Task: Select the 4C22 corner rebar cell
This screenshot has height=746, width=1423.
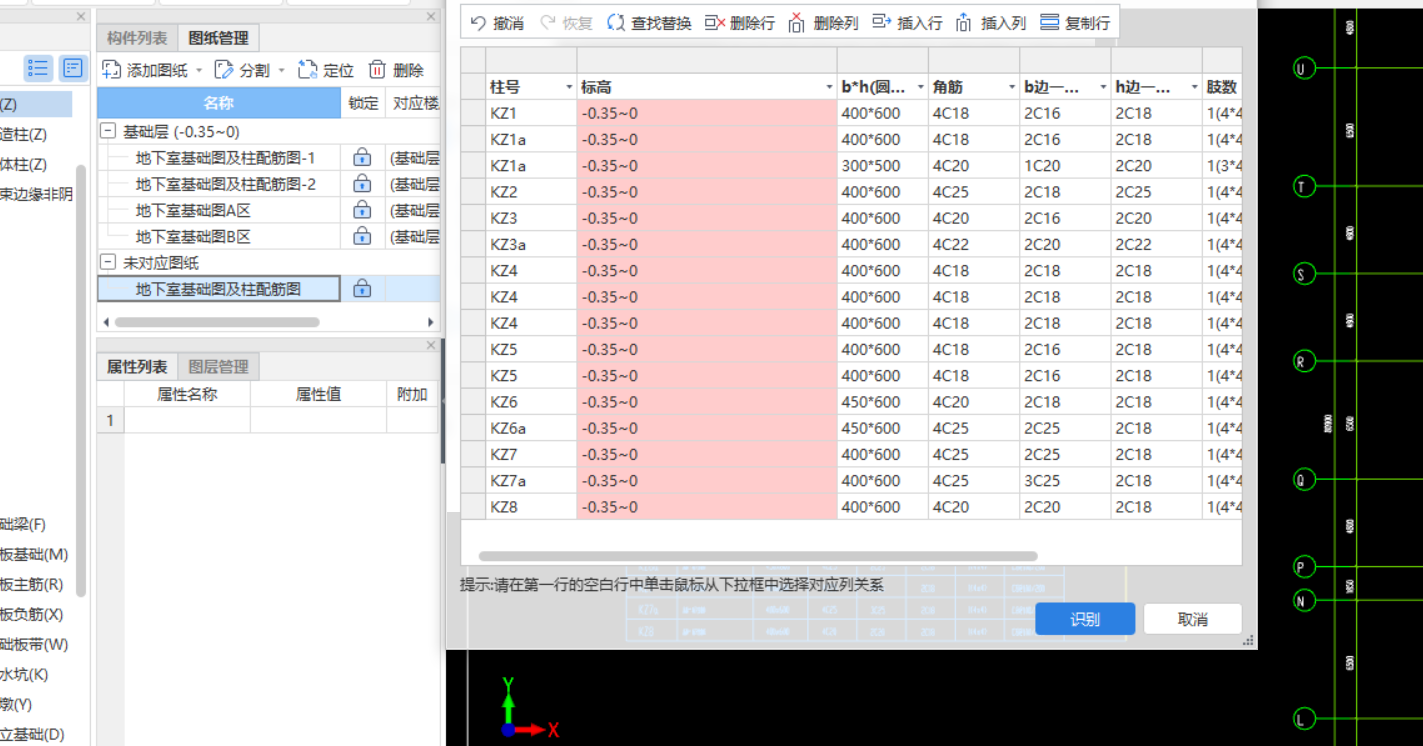Action: 974,244
